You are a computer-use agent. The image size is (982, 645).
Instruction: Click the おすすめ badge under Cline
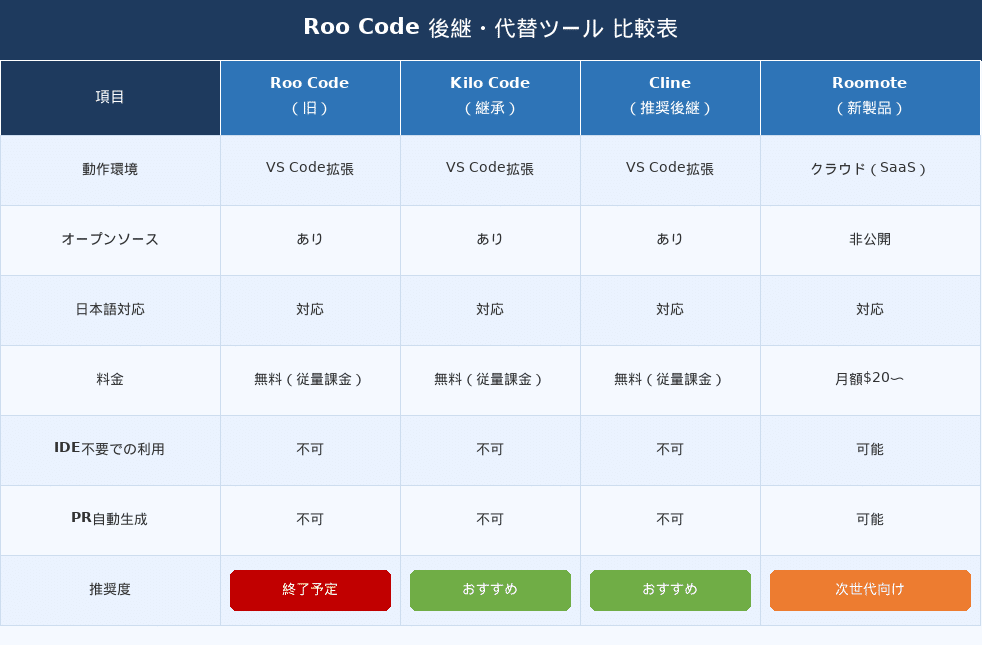[x=670, y=590]
